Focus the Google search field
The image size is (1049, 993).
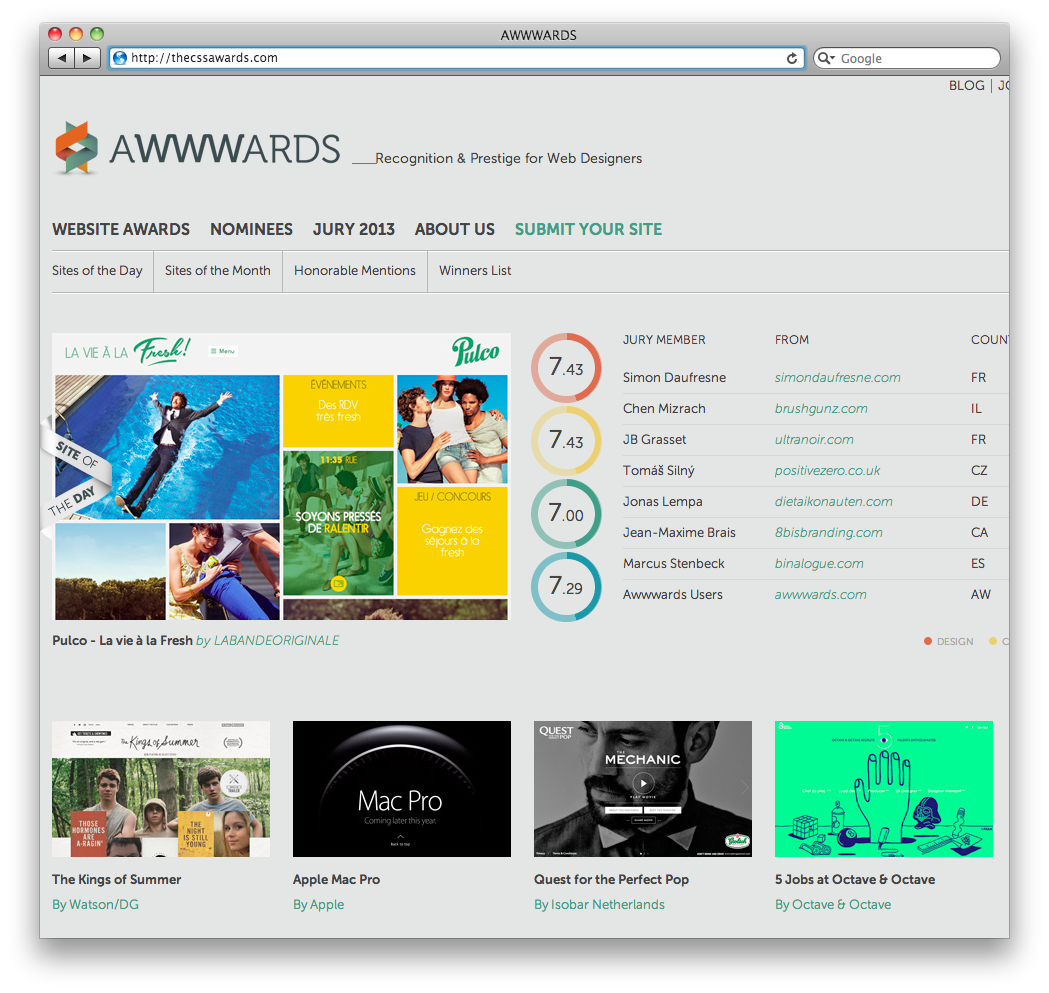(x=907, y=58)
